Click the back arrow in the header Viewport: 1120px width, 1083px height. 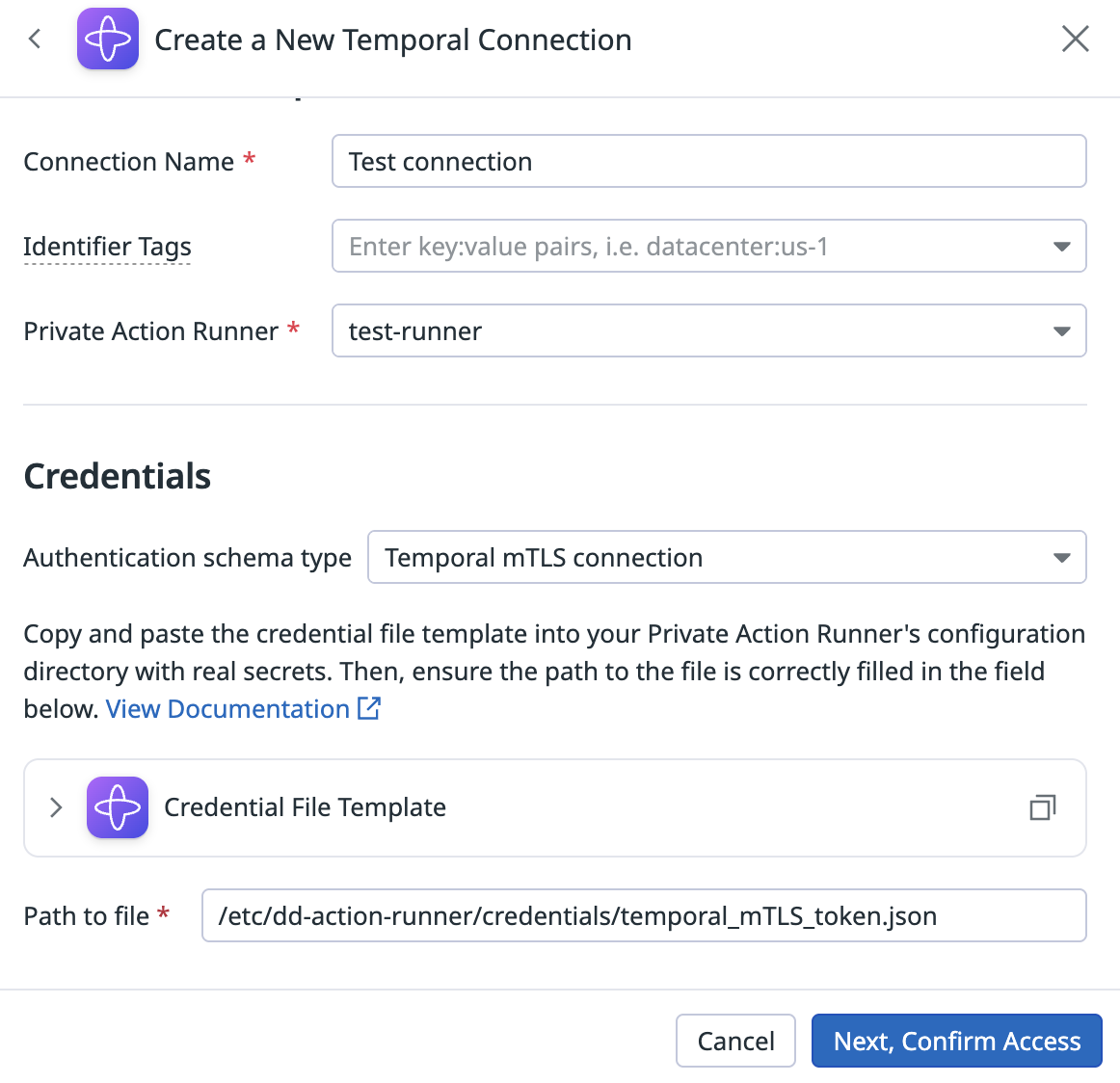coord(35,39)
